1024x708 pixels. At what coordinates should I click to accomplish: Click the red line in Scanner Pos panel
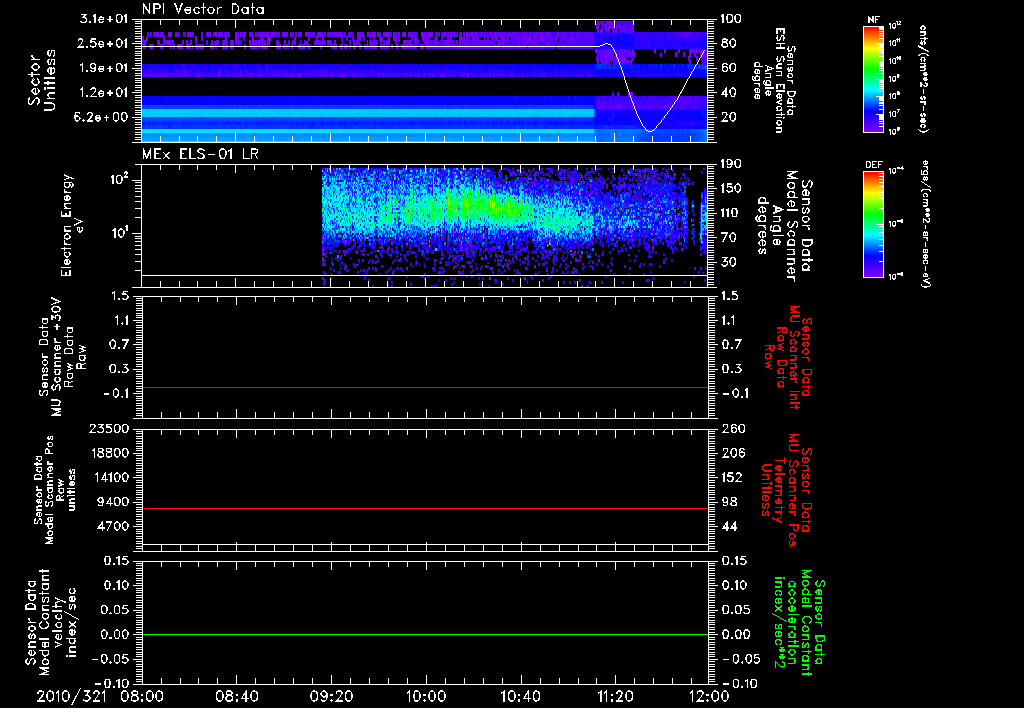pos(425,508)
